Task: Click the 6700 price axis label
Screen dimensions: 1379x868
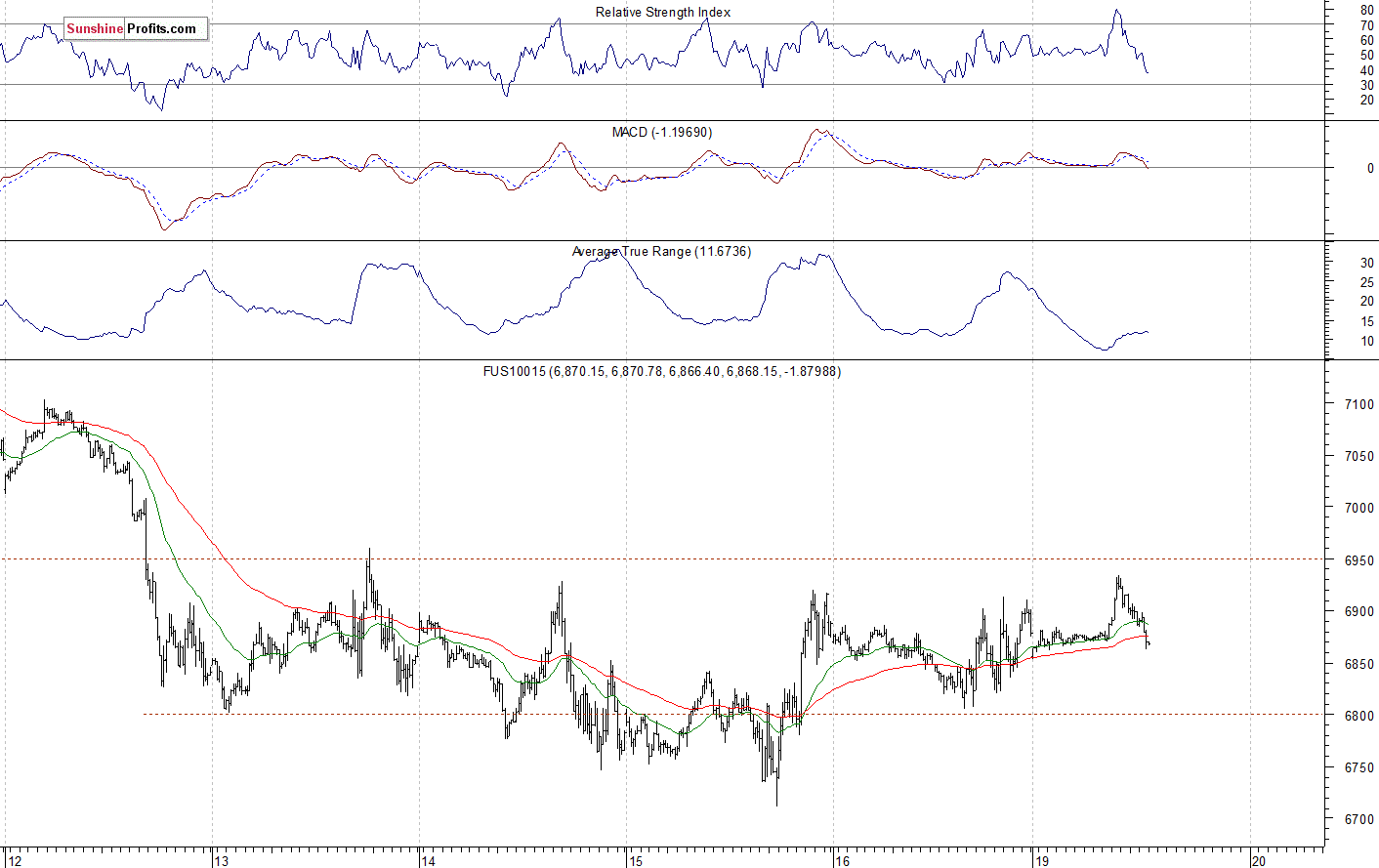Action: [1359, 820]
